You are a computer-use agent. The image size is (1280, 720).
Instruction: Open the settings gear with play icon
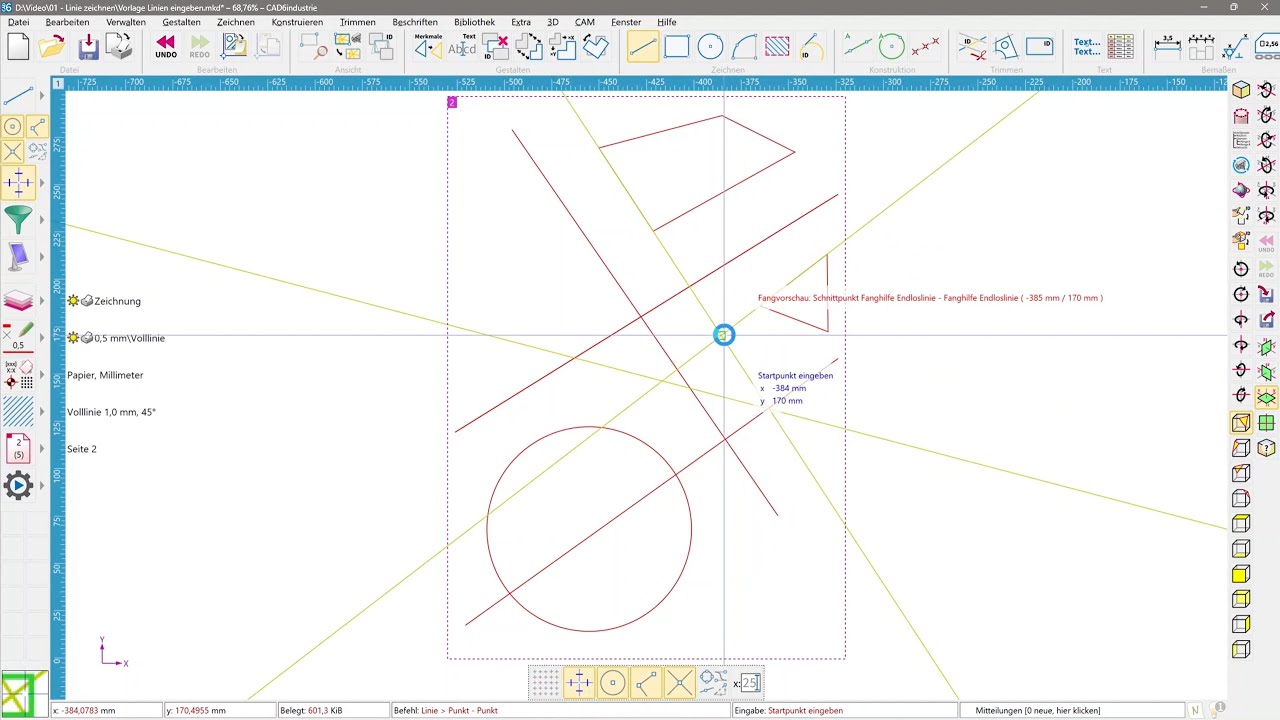18,486
